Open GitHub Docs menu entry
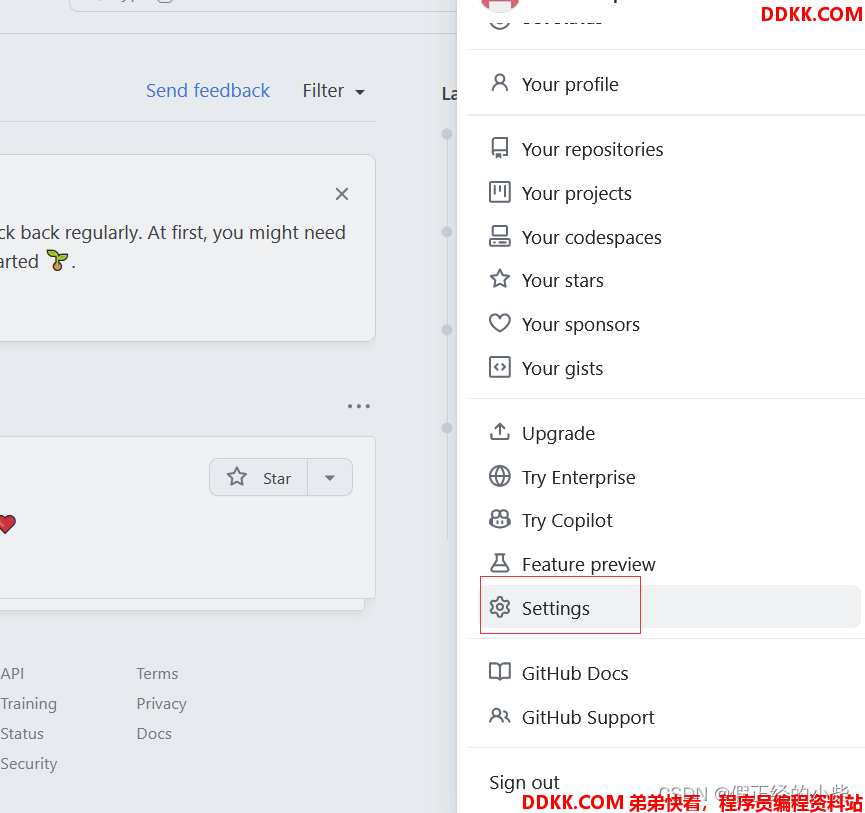The height and width of the screenshot is (813, 865). (574, 673)
